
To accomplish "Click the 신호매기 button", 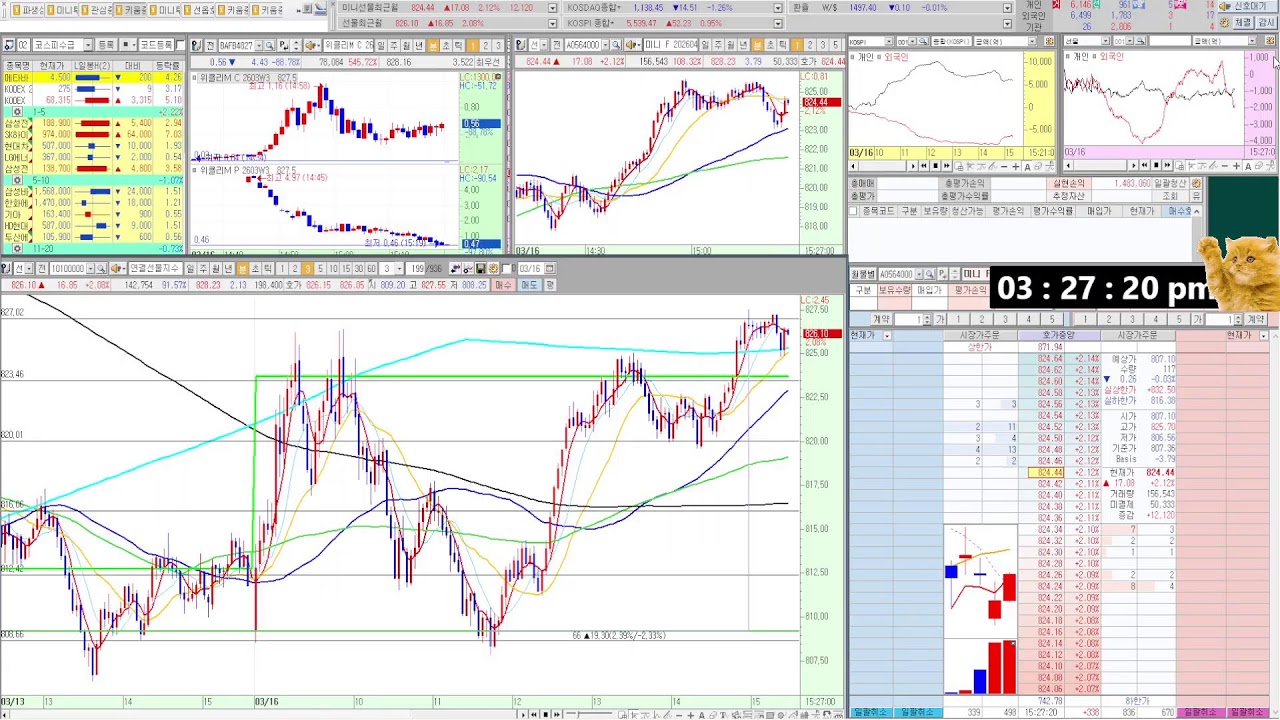I will (1250, 7).
